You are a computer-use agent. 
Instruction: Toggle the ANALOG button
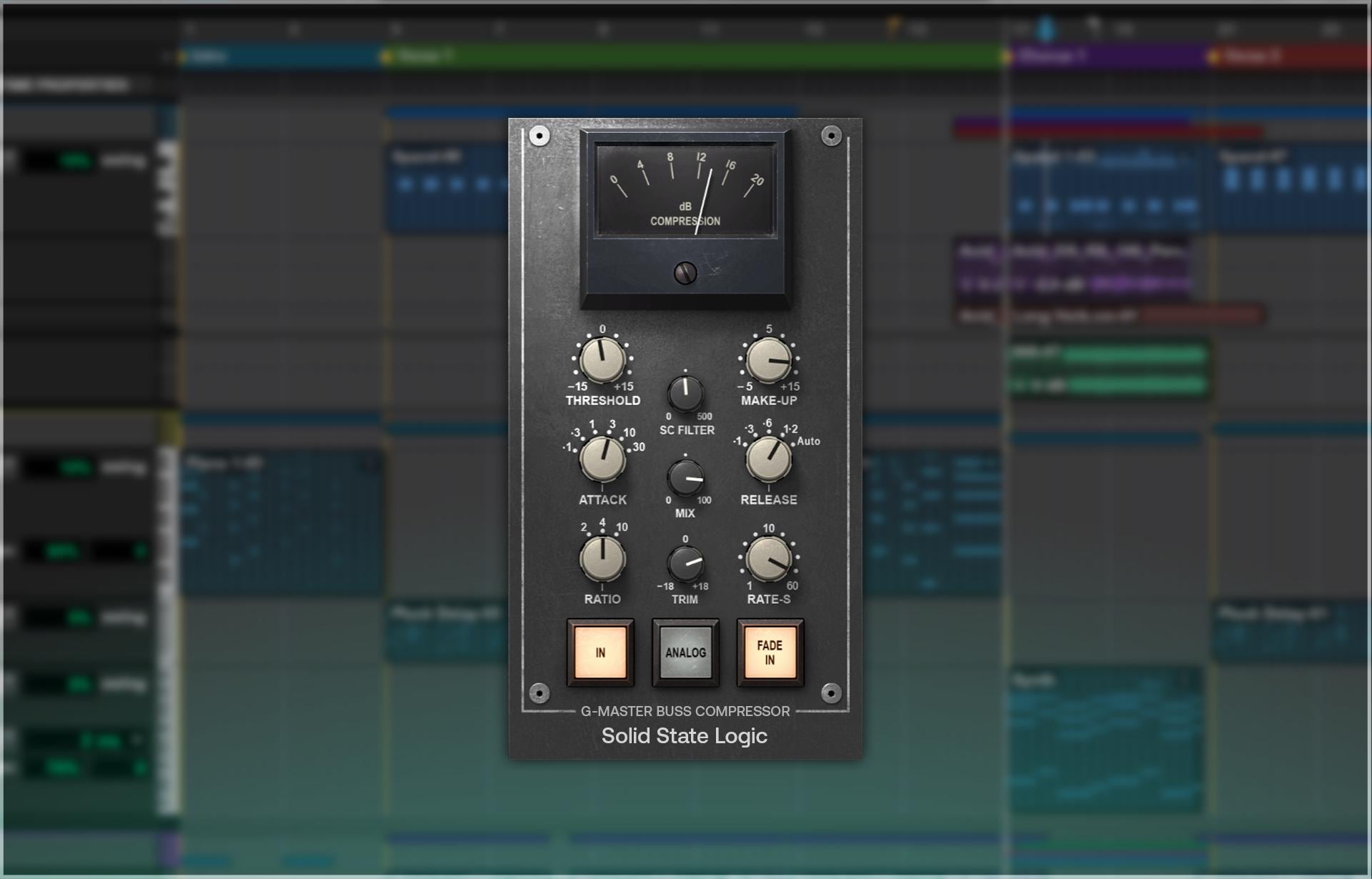[685, 652]
